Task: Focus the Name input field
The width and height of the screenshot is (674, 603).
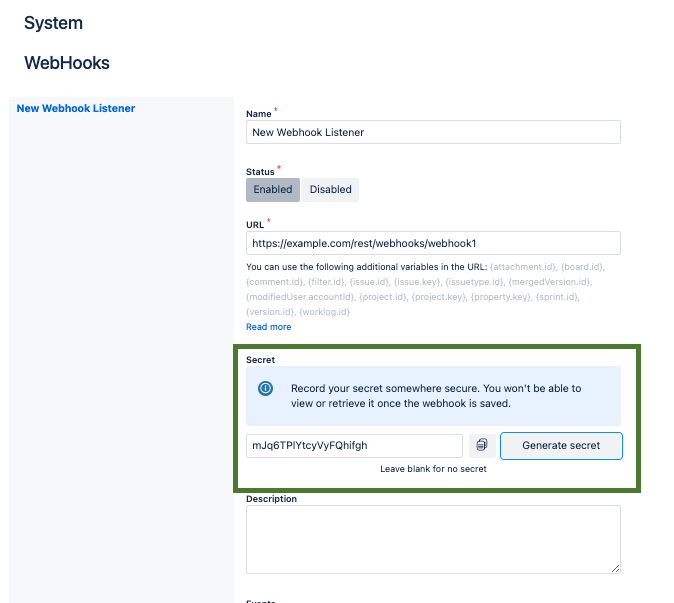Action: coord(433,132)
